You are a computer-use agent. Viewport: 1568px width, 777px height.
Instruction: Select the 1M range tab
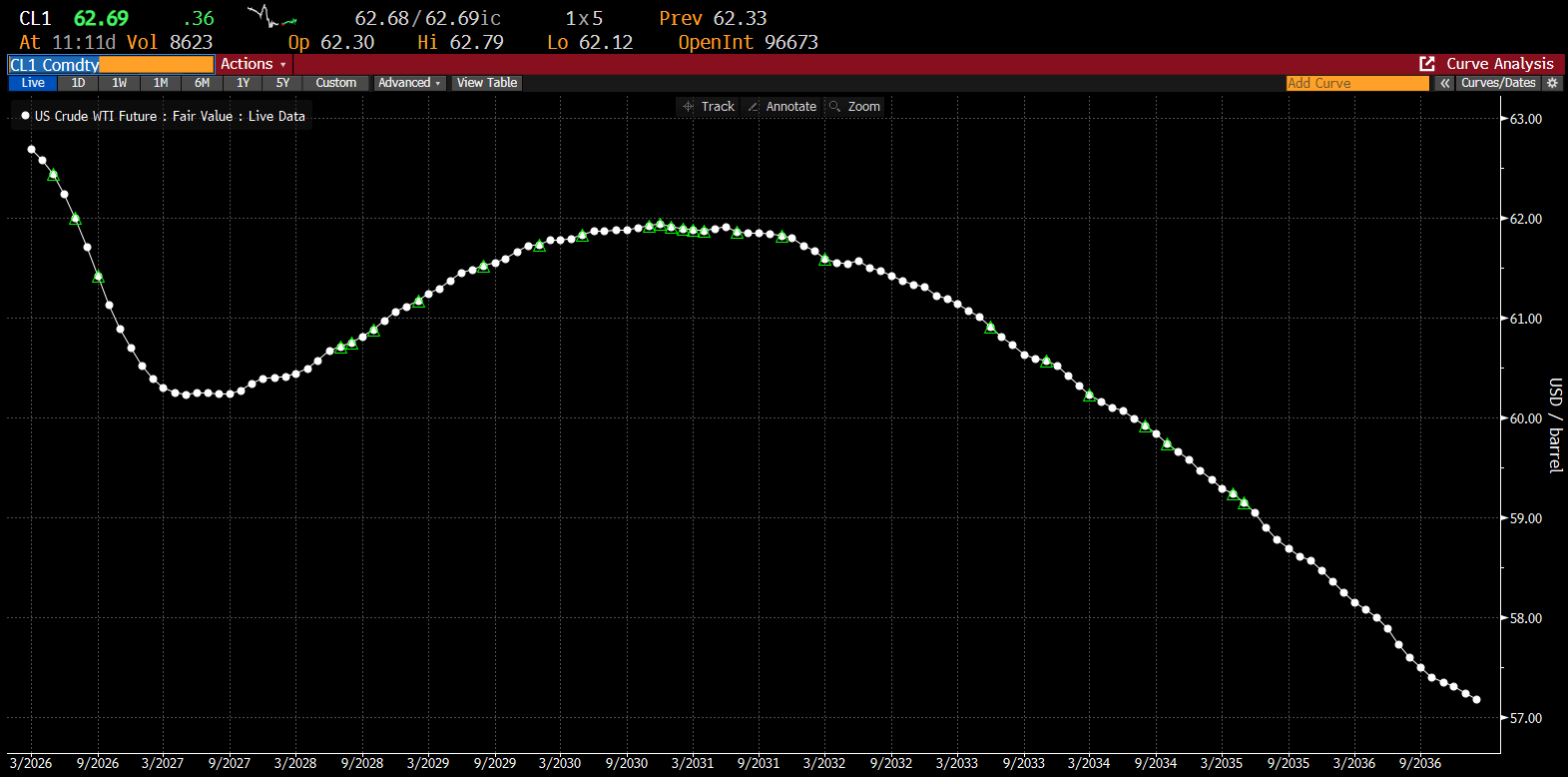point(161,83)
